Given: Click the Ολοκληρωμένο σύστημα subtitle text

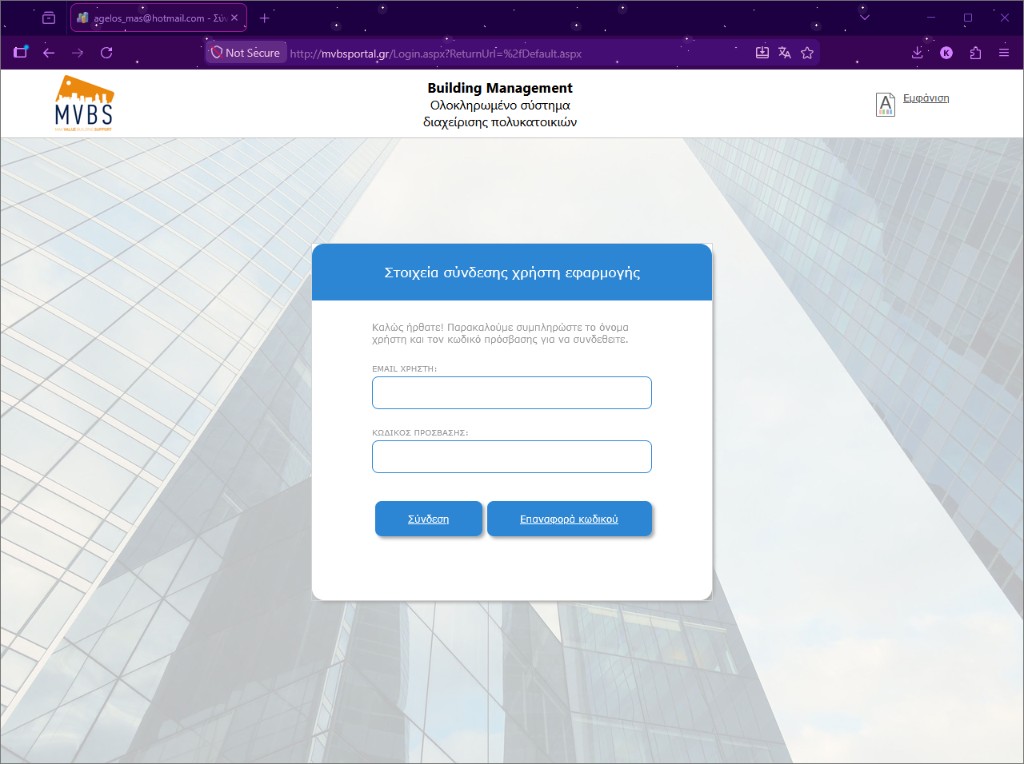Looking at the screenshot, I should (500, 105).
